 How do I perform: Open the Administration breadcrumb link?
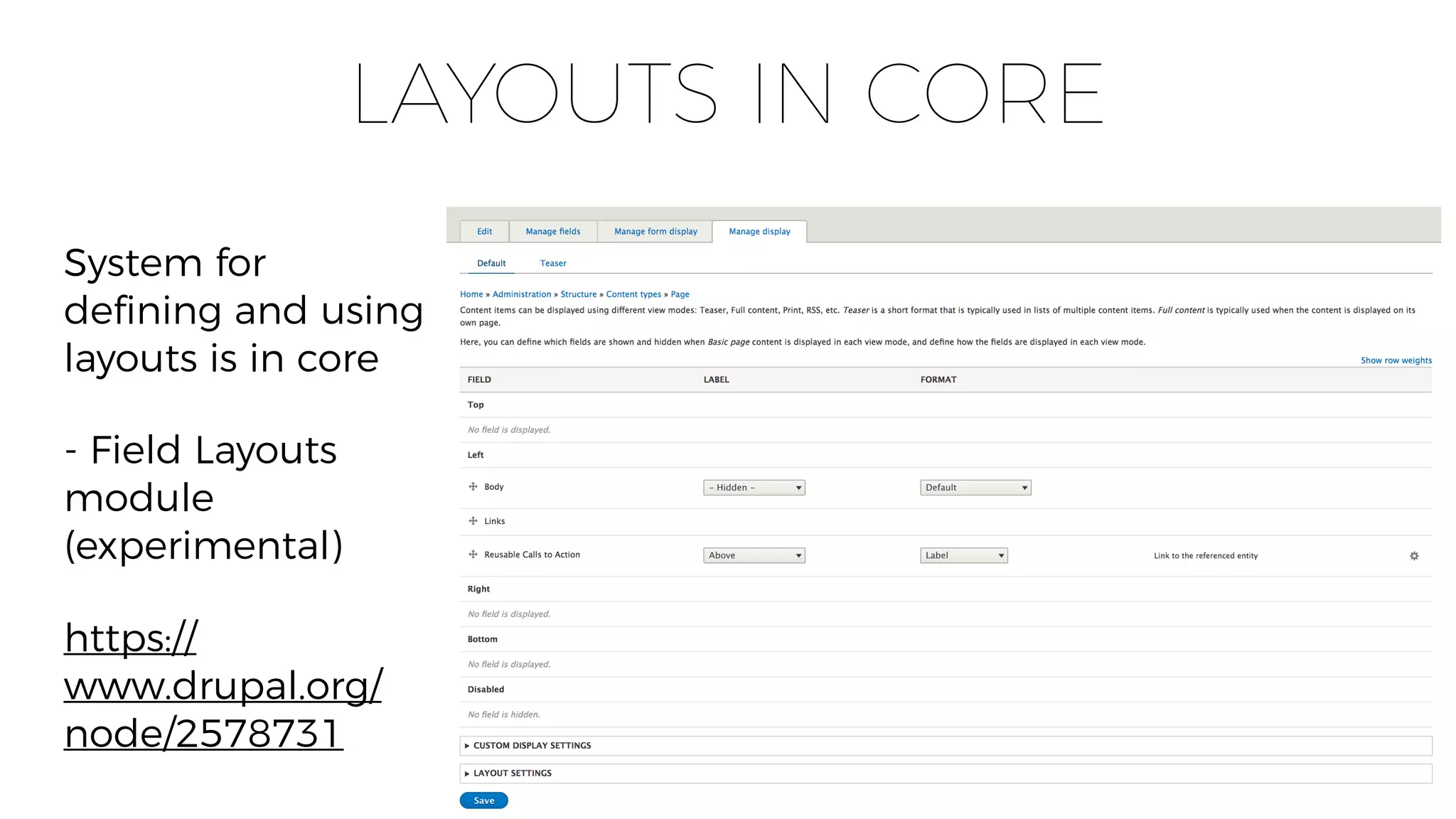coord(522,294)
